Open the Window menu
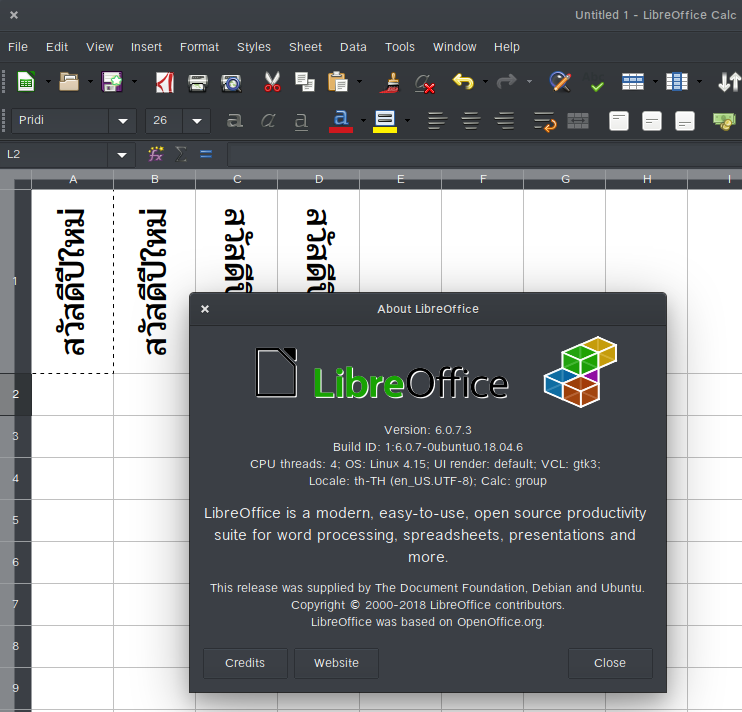 point(454,47)
